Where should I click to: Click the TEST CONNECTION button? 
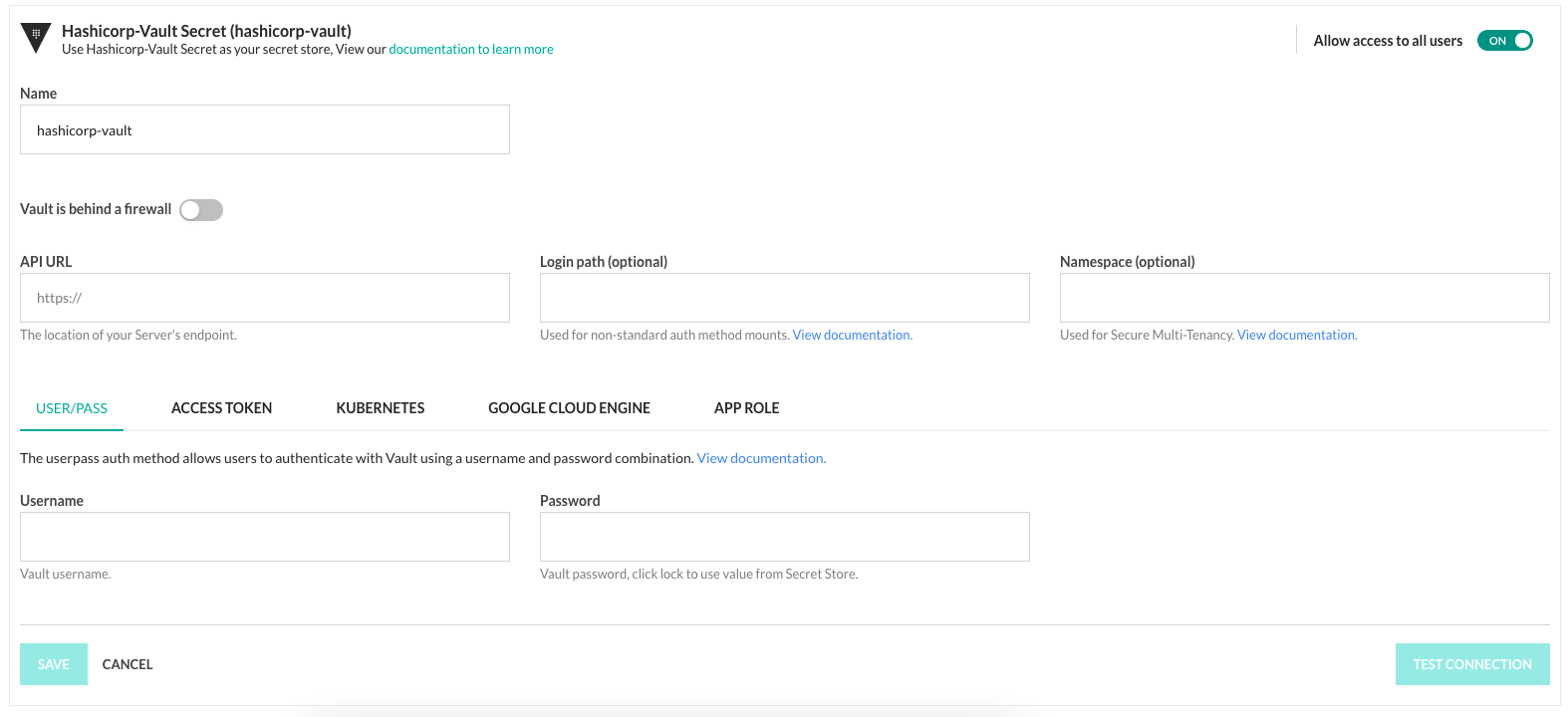[x=1471, y=664]
